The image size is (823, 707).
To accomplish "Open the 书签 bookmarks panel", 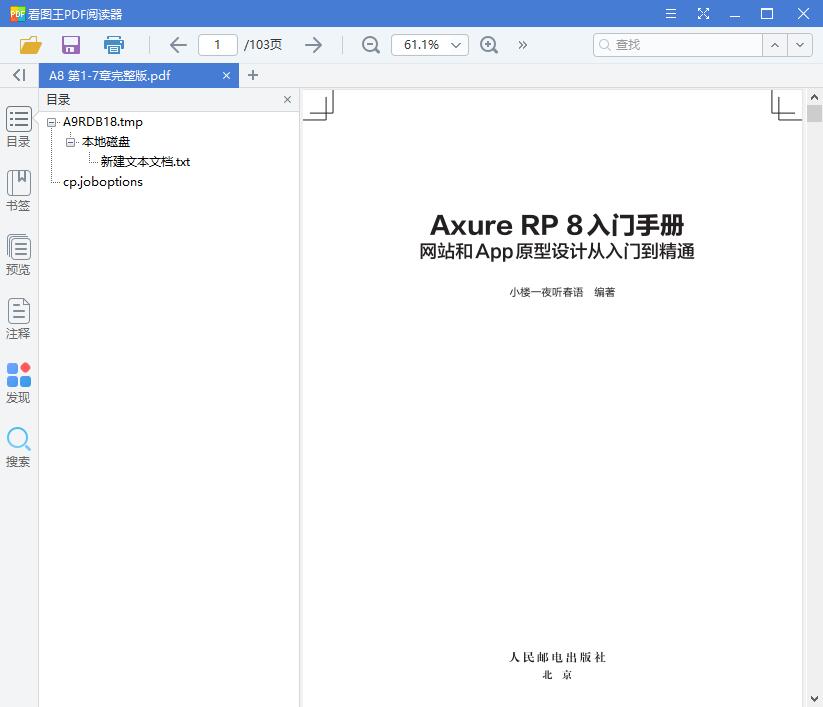I will pyautogui.click(x=18, y=192).
